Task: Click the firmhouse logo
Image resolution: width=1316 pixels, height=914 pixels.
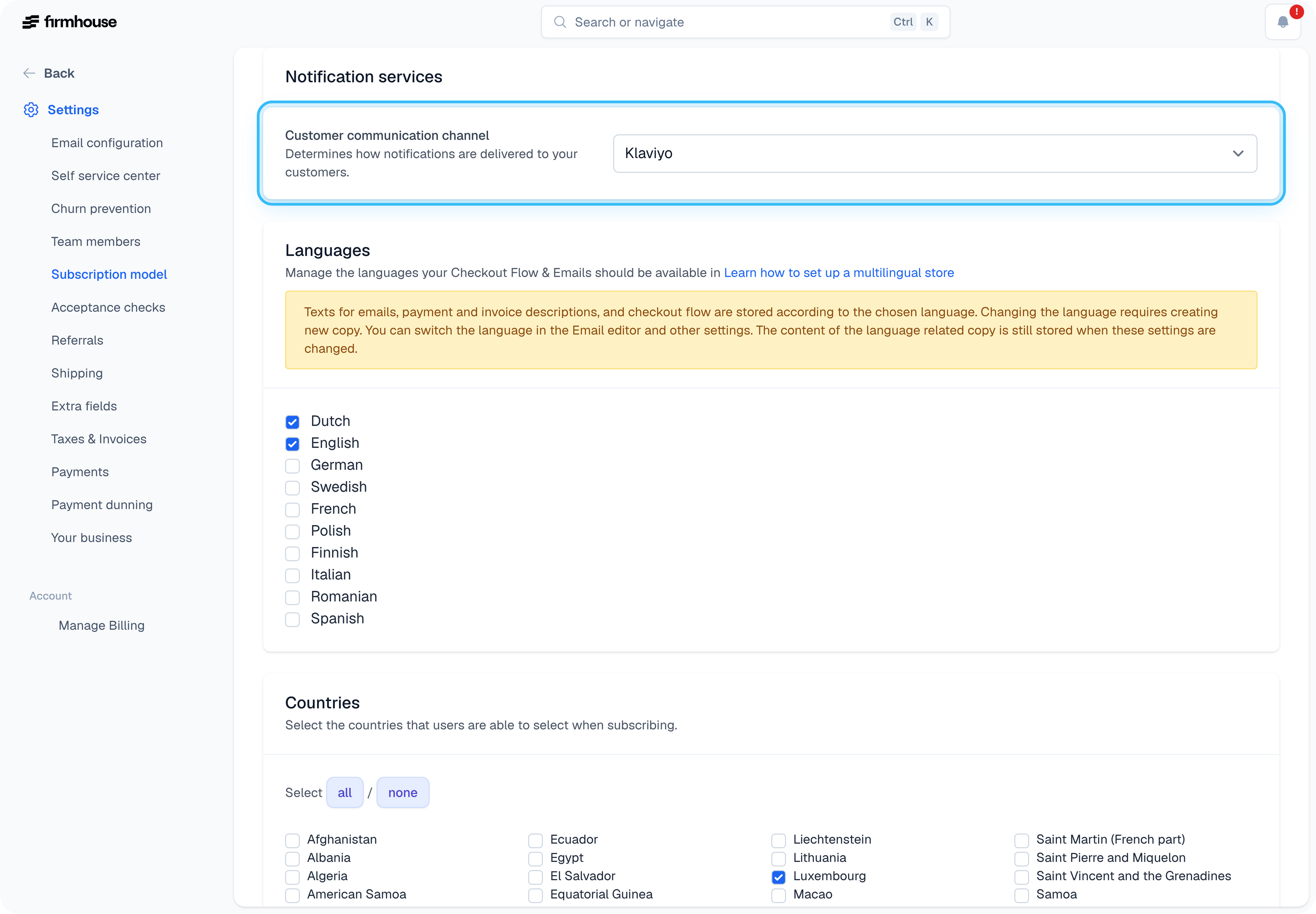Action: (69, 22)
